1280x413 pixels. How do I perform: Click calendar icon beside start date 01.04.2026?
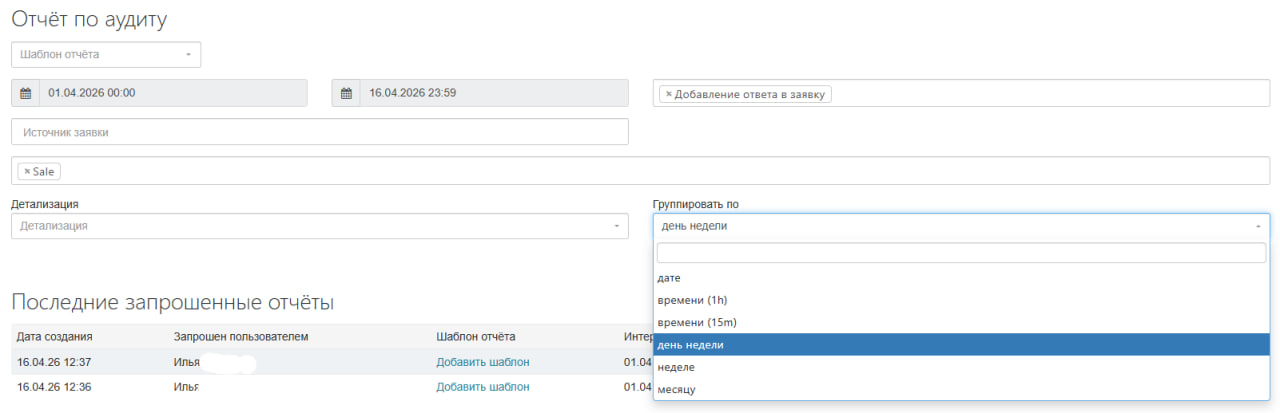coord(26,93)
